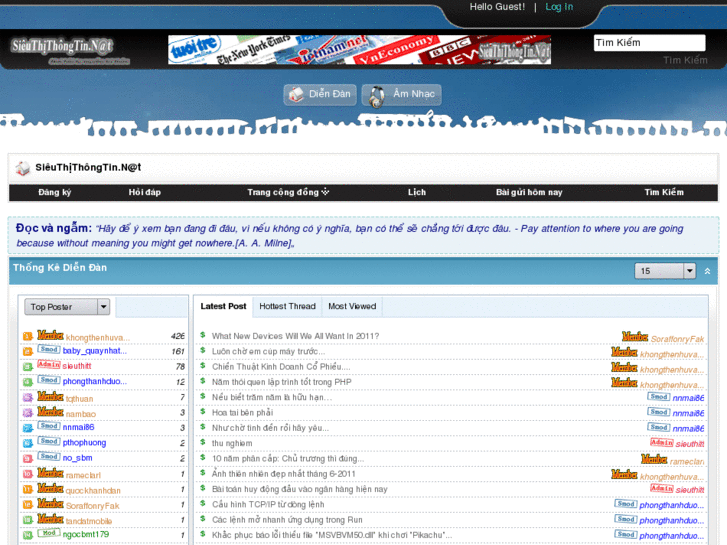Open thread Hoa tai bên phải

(242, 412)
